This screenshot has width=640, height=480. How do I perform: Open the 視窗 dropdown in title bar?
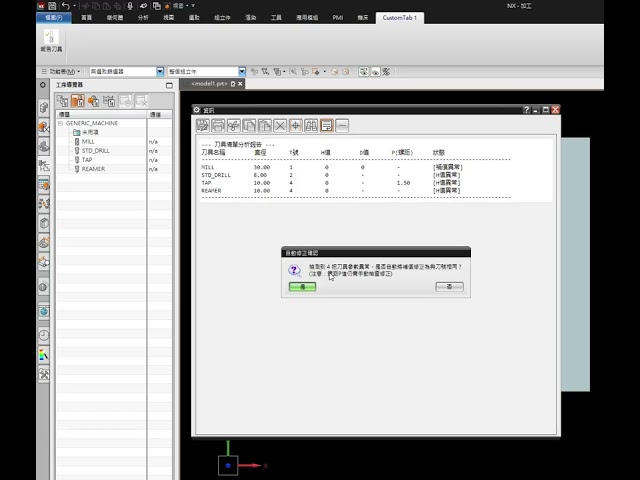tap(180, 6)
